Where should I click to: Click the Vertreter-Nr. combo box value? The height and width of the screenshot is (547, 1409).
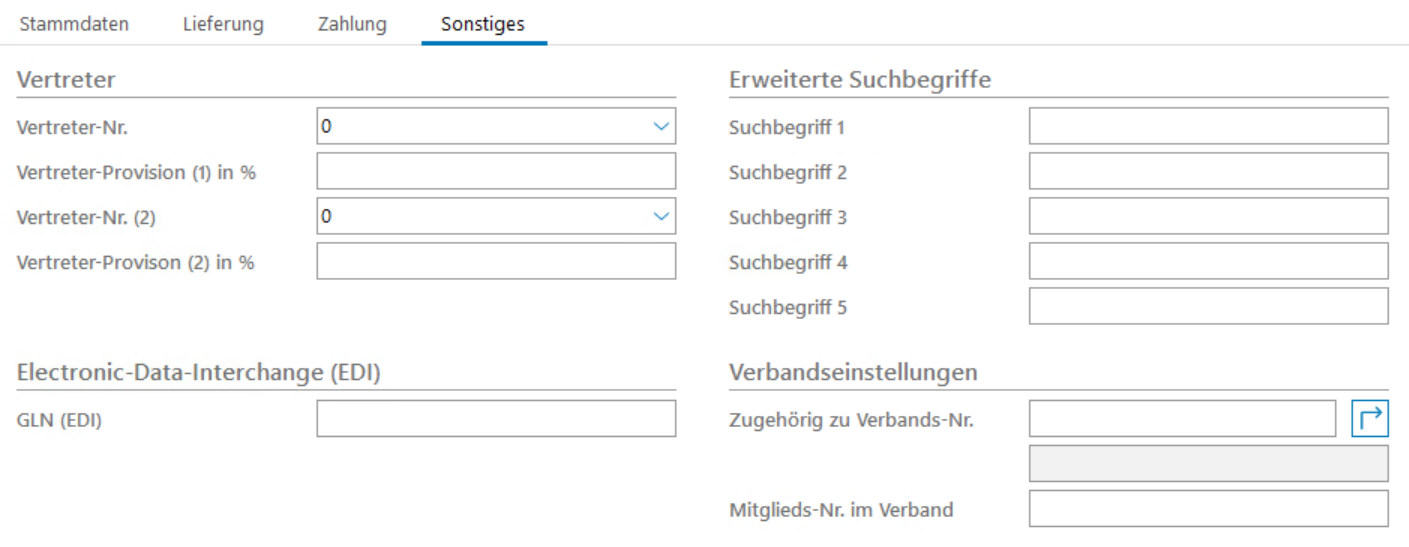[x=480, y=127]
